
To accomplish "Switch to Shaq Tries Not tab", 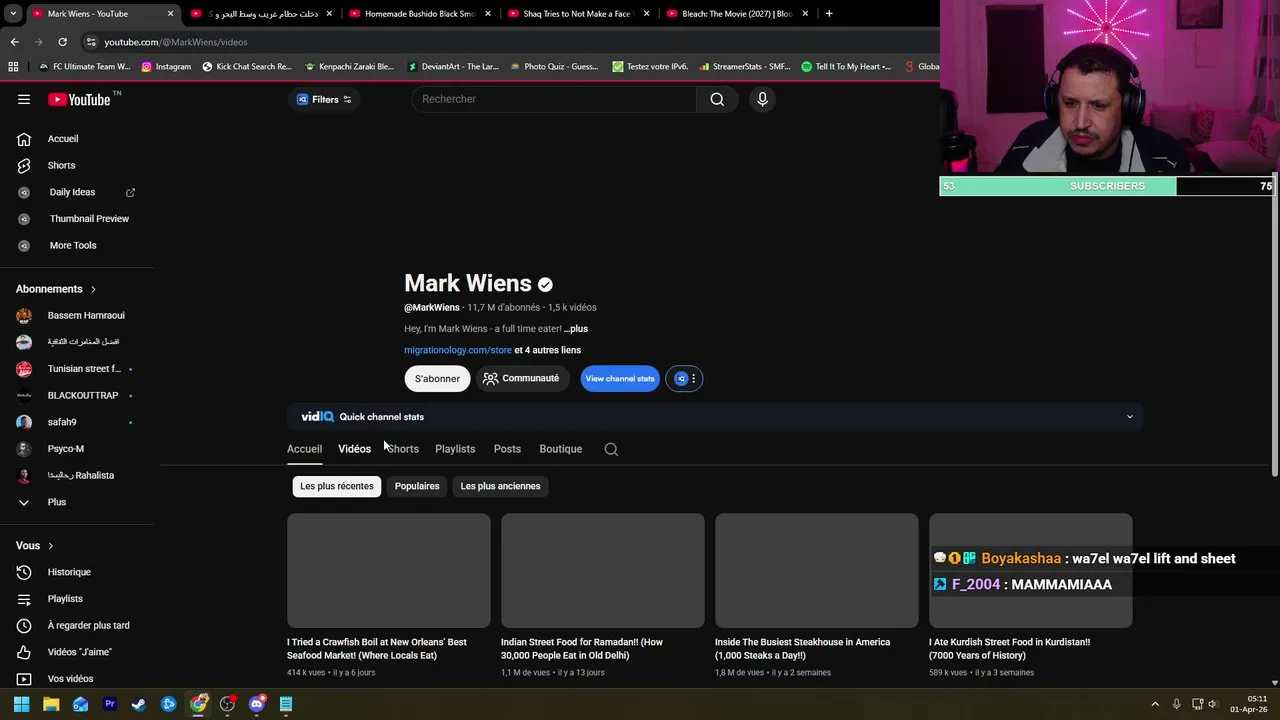I will pyautogui.click(x=577, y=14).
